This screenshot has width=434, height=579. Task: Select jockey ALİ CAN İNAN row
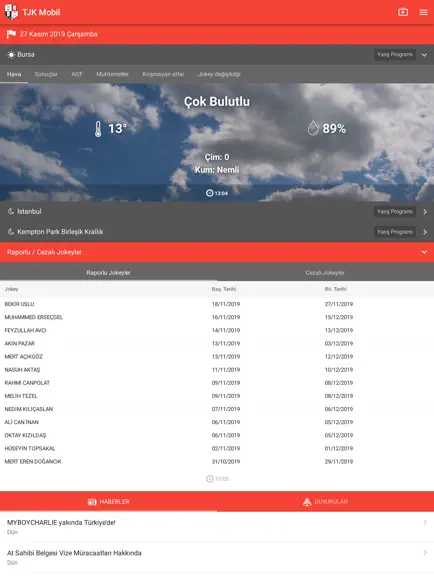pyautogui.click(x=217, y=422)
